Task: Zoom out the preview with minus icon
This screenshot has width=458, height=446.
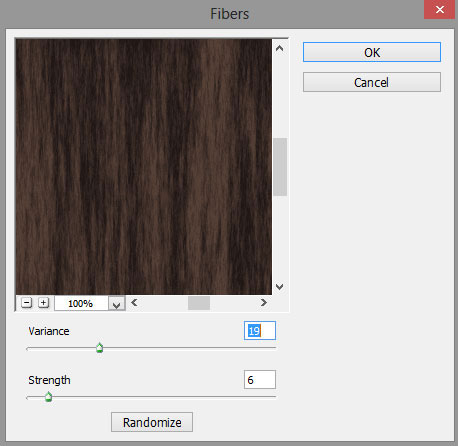Action: click(x=27, y=303)
